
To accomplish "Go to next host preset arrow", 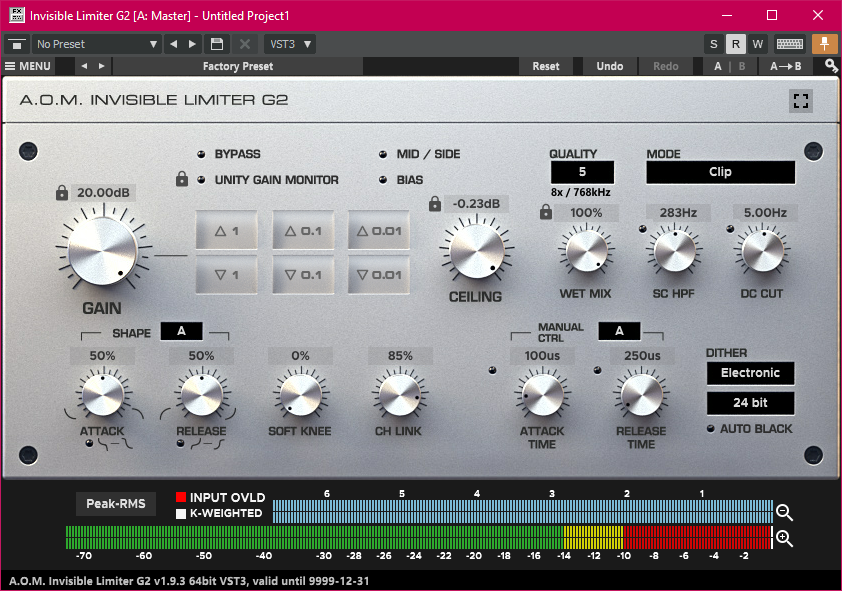I will coord(192,44).
